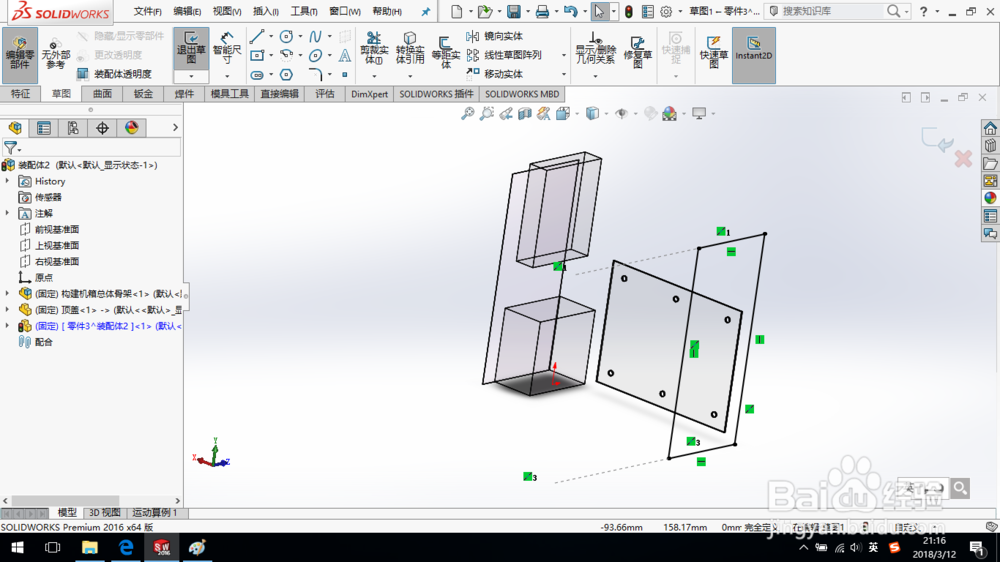Open the 文件(F) menu
Viewport: 1000px width, 562px height.
point(147,11)
